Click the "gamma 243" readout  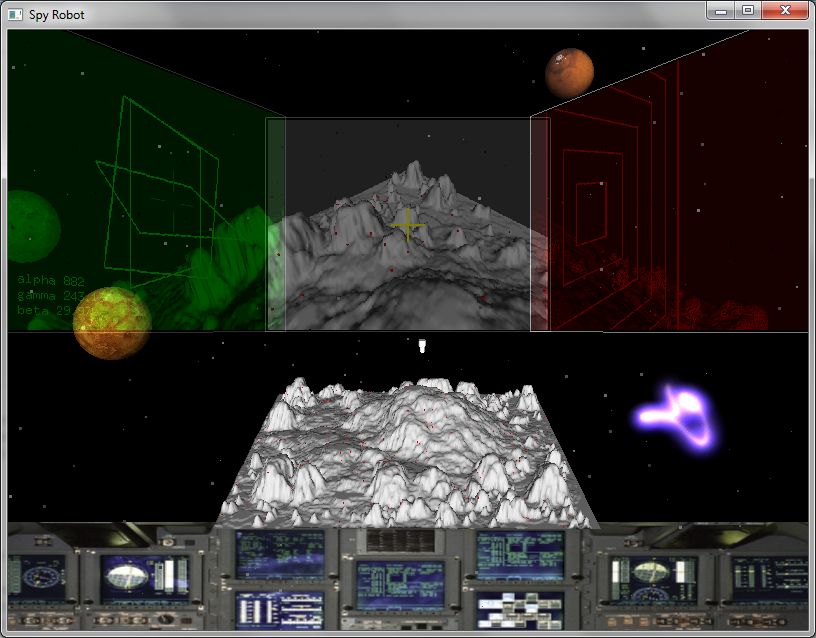50,296
